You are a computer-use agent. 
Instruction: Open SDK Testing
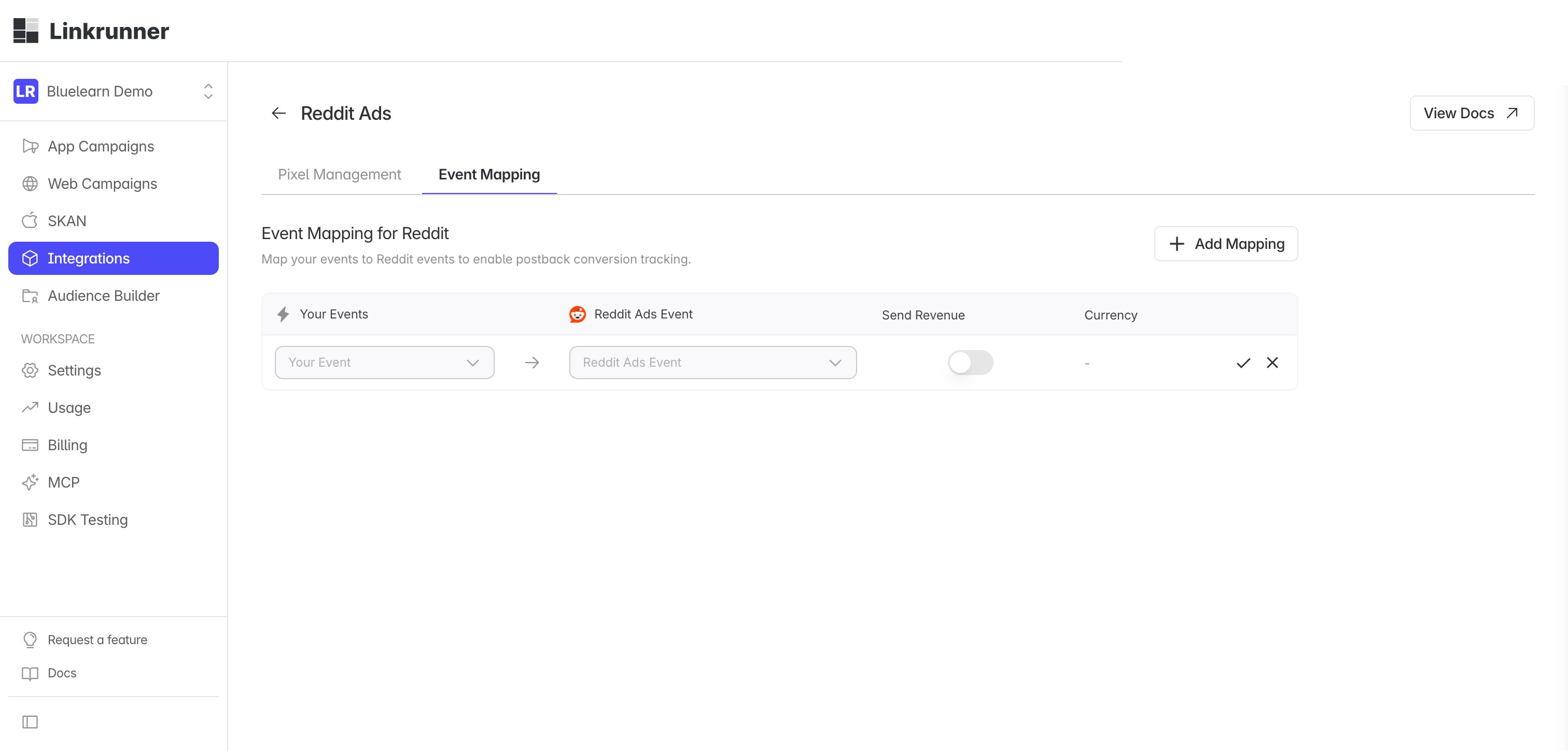click(113, 520)
